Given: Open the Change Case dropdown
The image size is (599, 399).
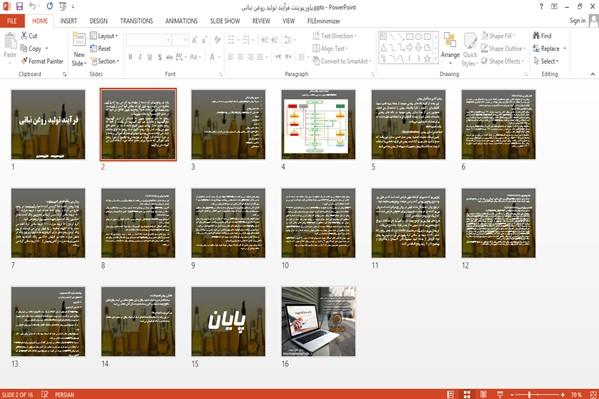Looking at the screenshot, I should (195, 57).
